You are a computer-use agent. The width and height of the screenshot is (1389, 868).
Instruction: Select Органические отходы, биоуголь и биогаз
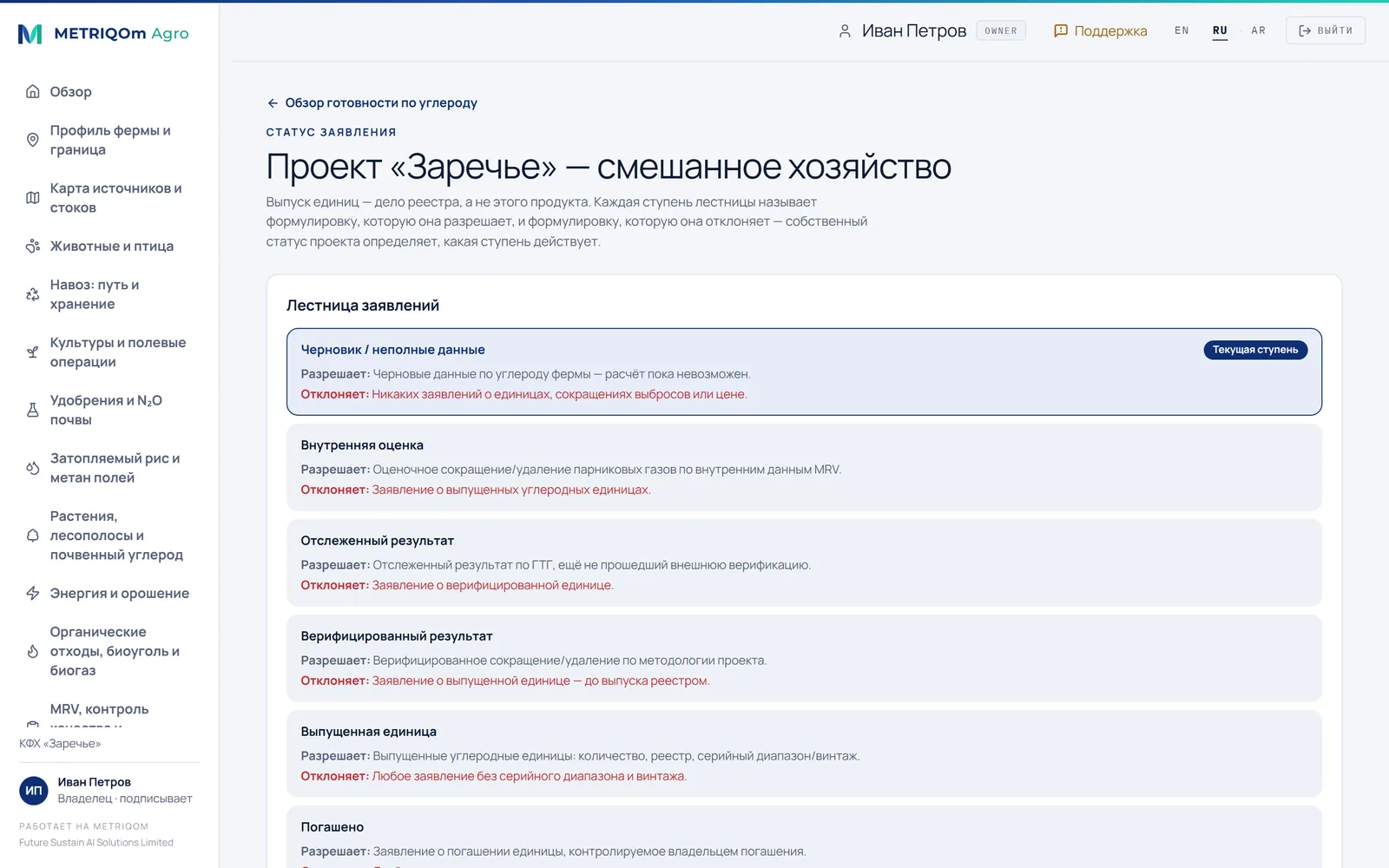tap(109, 651)
